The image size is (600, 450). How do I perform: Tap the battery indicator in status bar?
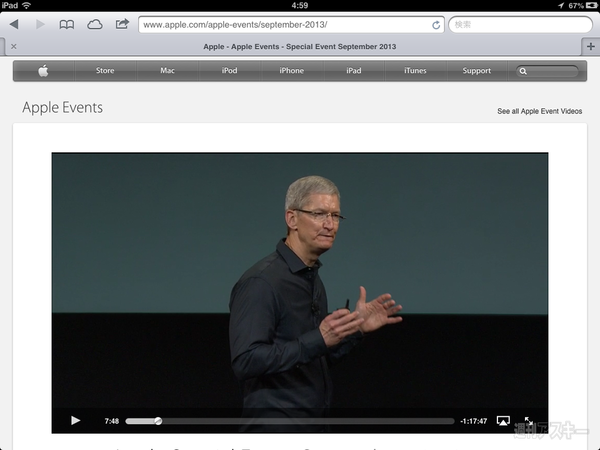click(592, 5)
